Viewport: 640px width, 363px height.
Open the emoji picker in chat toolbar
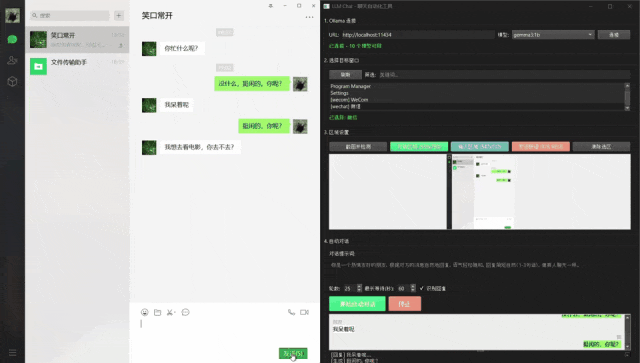[144, 312]
